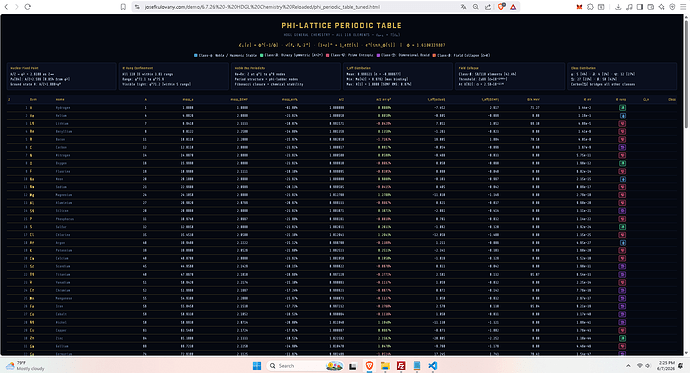Click the PHI-LATTICE PERIODIC TABLE title
This screenshot has width=690, height=373.
(341, 26)
